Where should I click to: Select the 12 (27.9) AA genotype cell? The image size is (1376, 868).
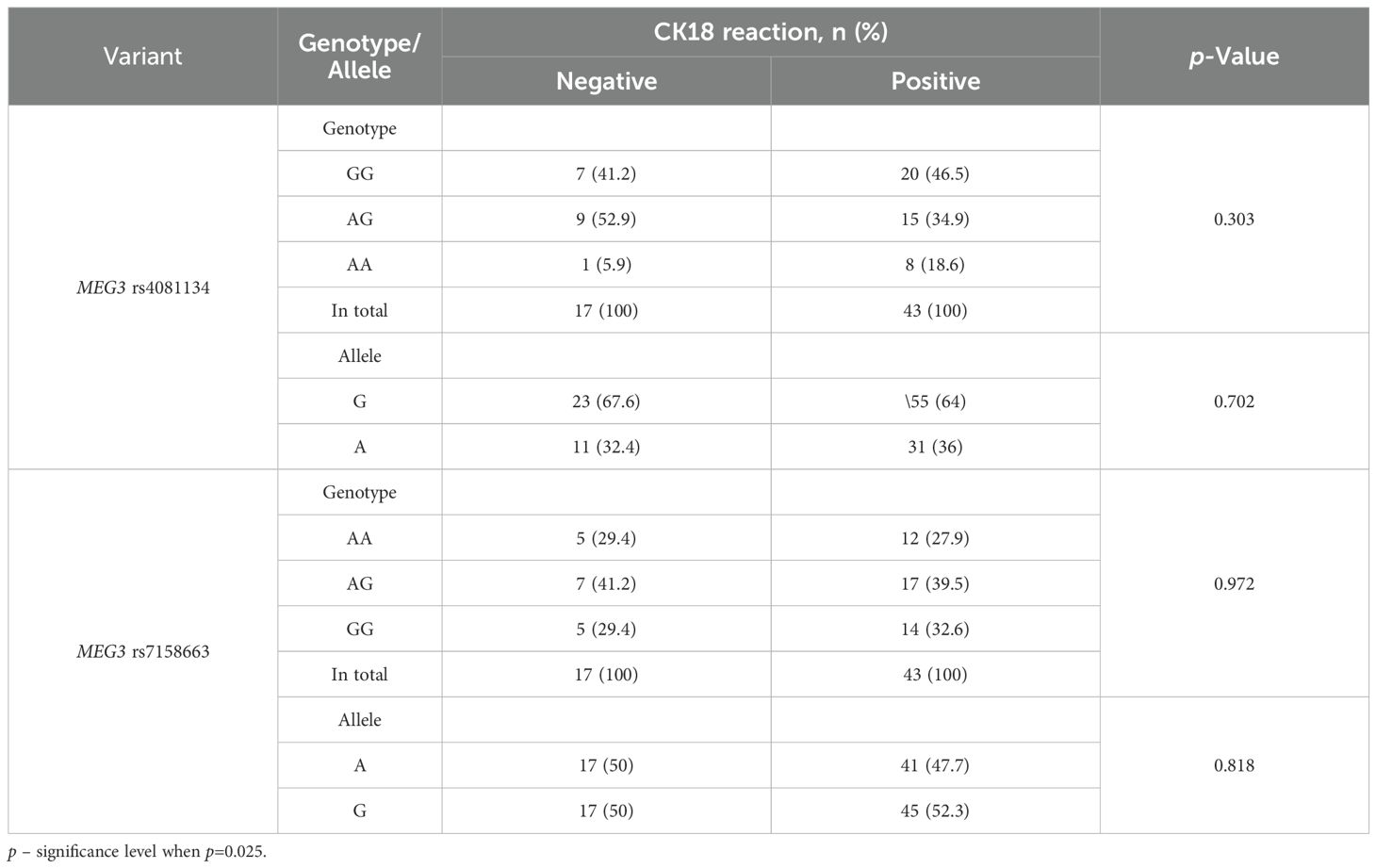(x=935, y=538)
